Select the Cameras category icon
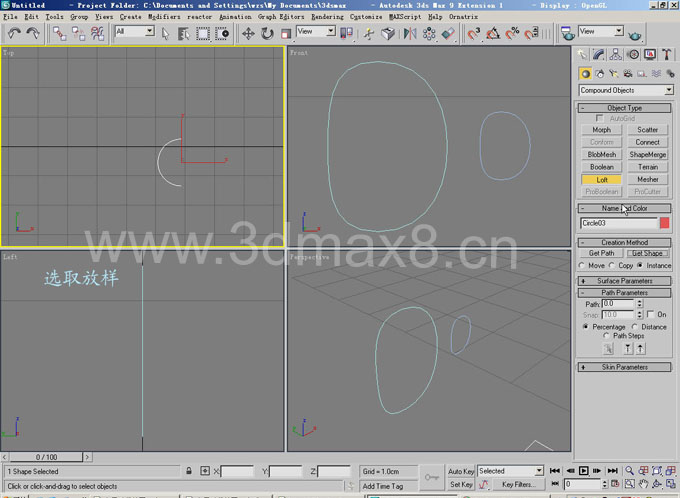The height and width of the screenshot is (498, 680). click(x=628, y=74)
